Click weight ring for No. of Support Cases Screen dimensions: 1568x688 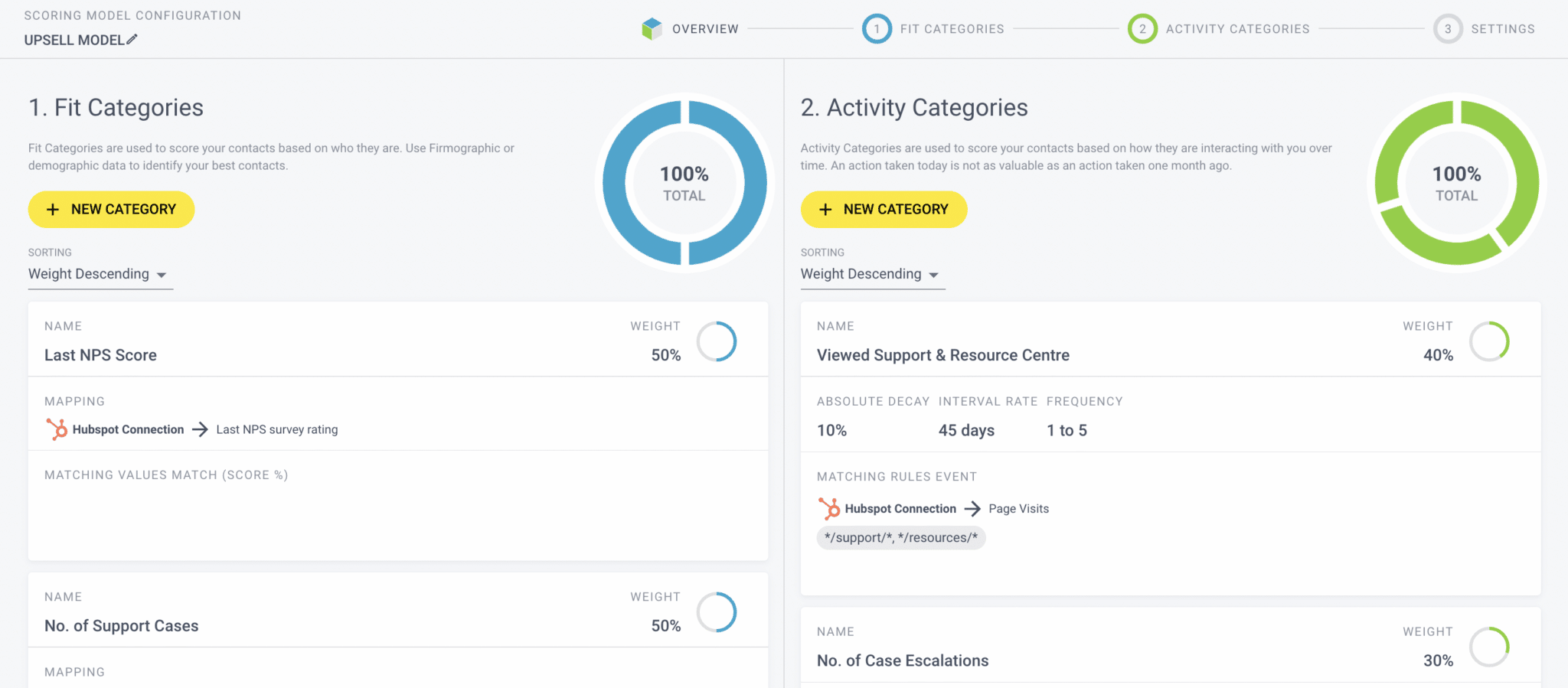click(717, 612)
